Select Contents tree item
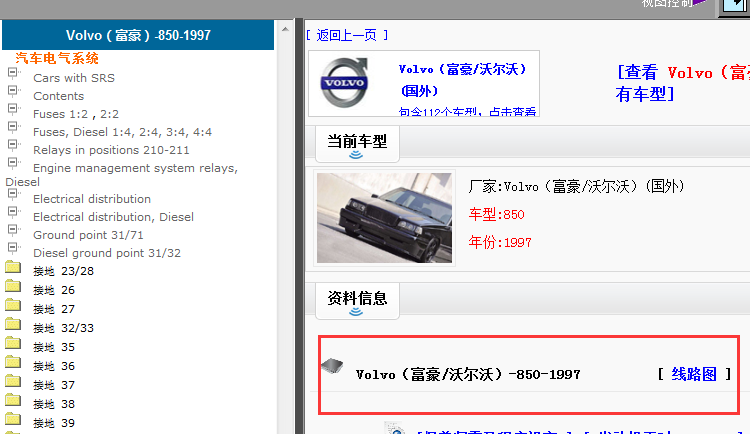750x434 pixels. coord(58,96)
